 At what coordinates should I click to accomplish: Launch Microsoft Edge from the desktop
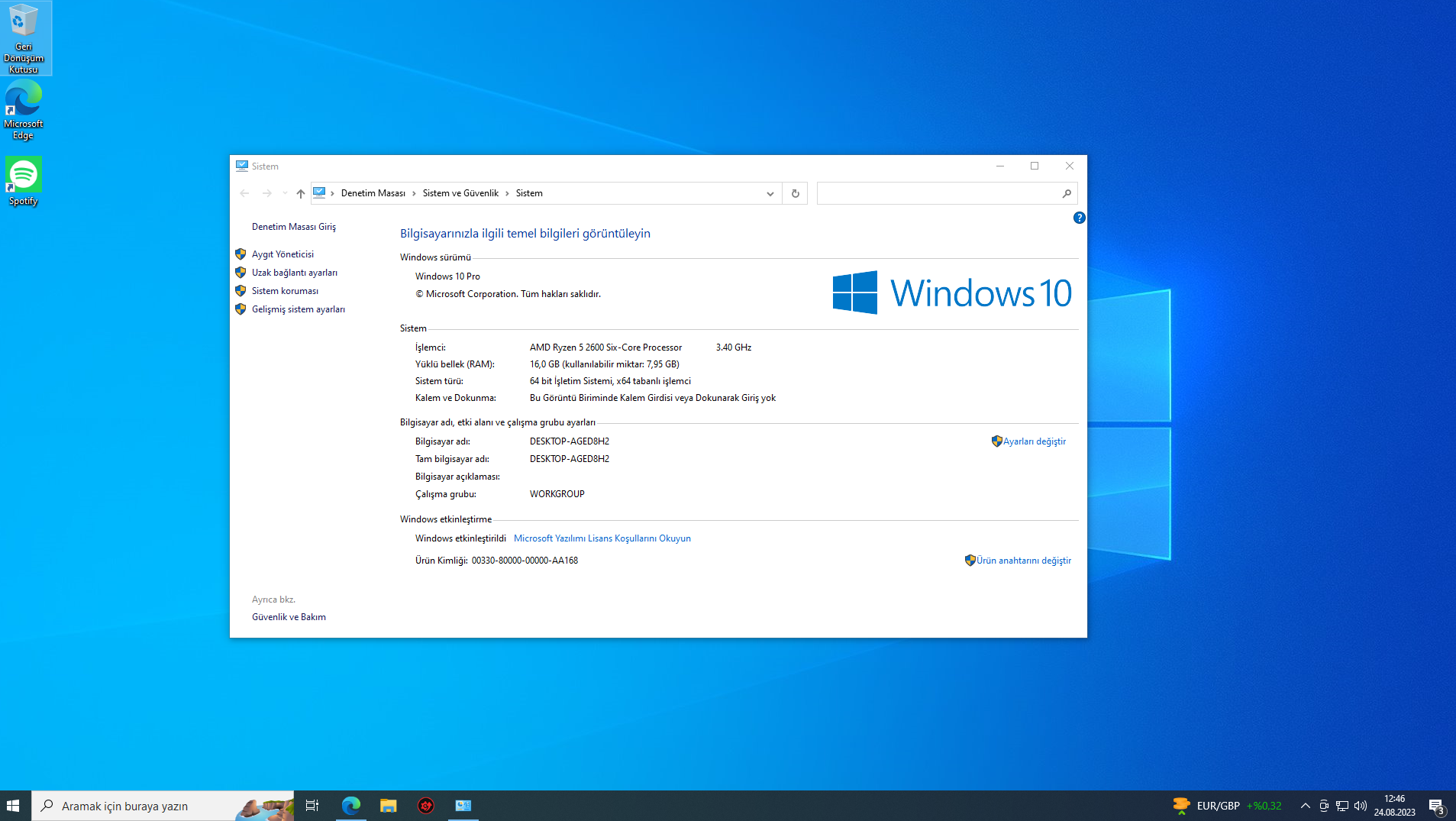pyautogui.click(x=24, y=111)
